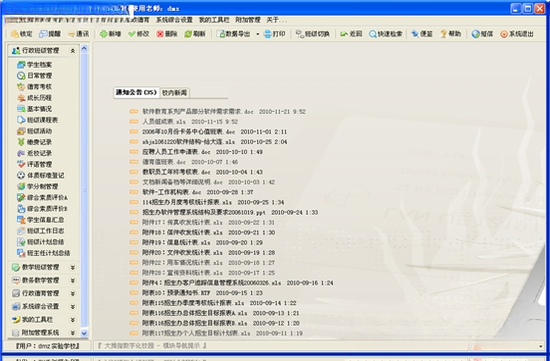The height and width of the screenshot is (361, 550).
Task: Open 成长历程 in the sidebar
Action: pos(35,98)
